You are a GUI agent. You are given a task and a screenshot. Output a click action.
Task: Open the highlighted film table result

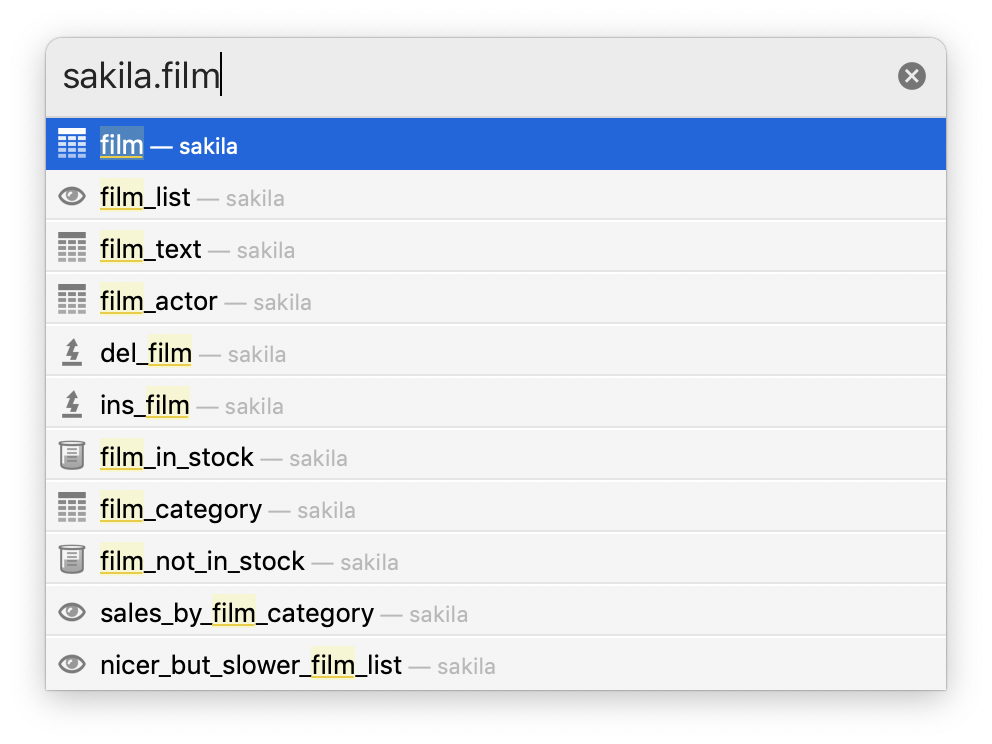pyautogui.click(x=496, y=144)
